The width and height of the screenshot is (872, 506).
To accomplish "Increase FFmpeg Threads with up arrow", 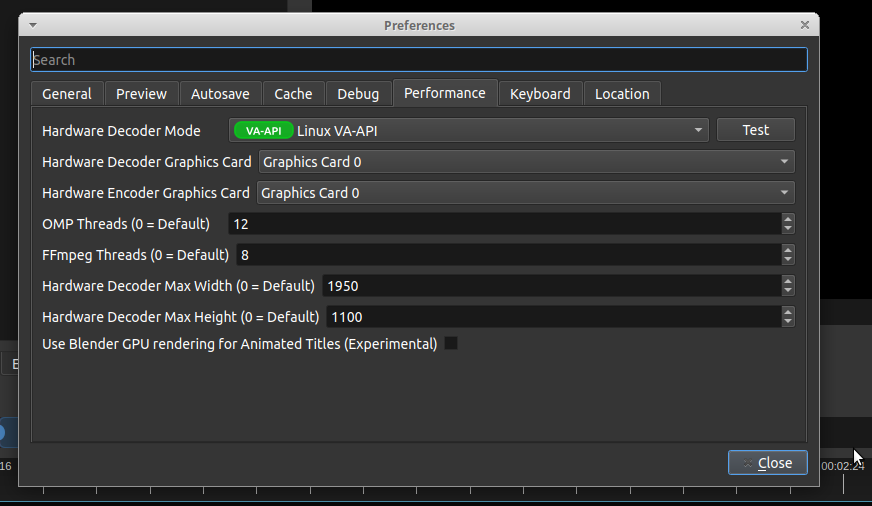I will pos(787,250).
